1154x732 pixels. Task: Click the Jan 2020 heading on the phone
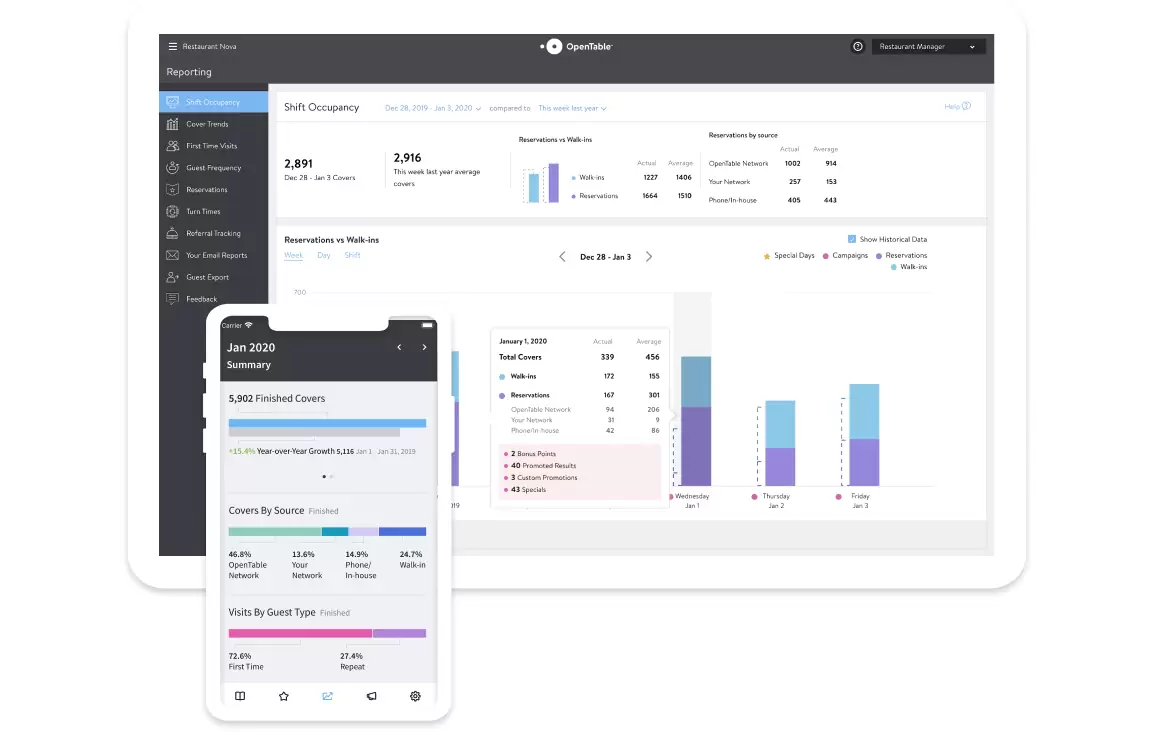(251, 347)
